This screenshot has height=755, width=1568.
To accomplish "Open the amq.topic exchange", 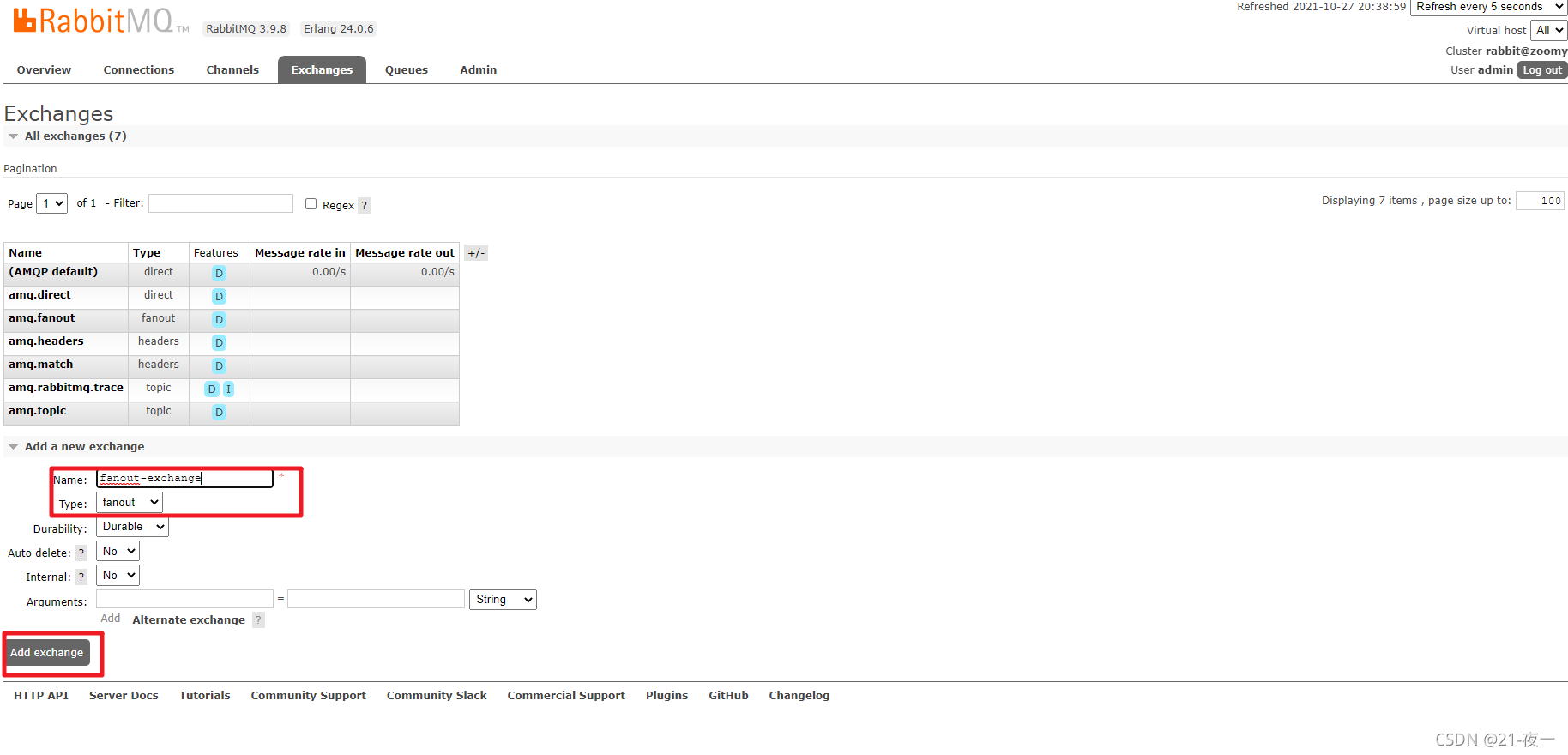I will [x=38, y=411].
